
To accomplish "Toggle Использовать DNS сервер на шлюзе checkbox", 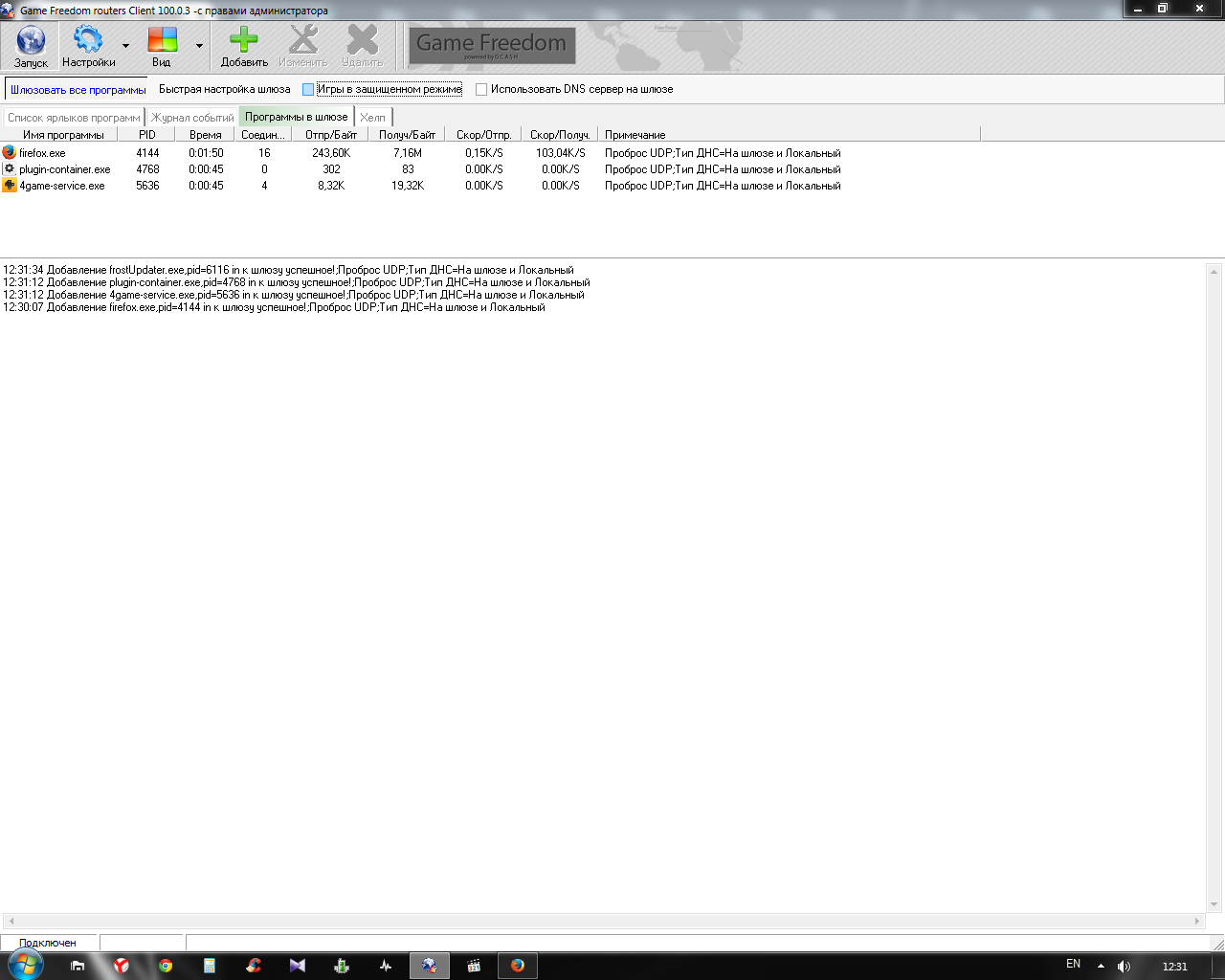I will pyautogui.click(x=481, y=89).
